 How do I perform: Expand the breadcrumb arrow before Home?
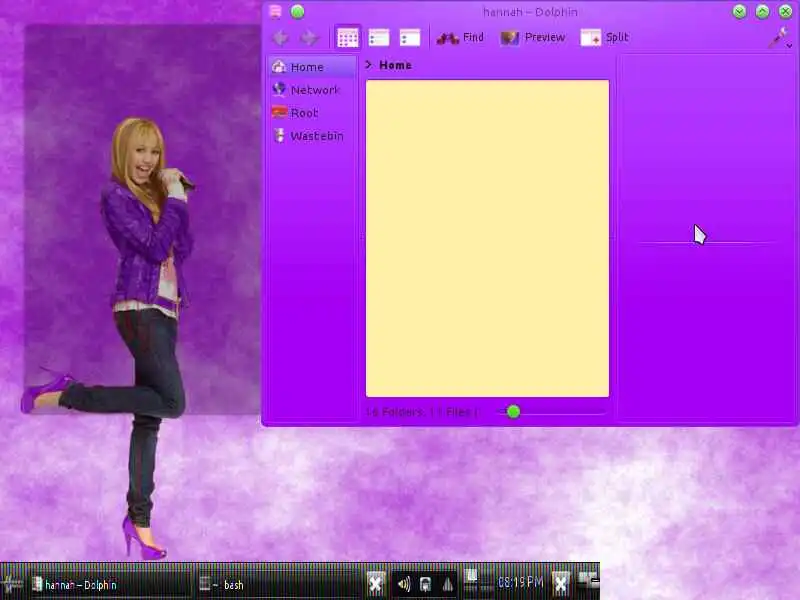(x=369, y=65)
